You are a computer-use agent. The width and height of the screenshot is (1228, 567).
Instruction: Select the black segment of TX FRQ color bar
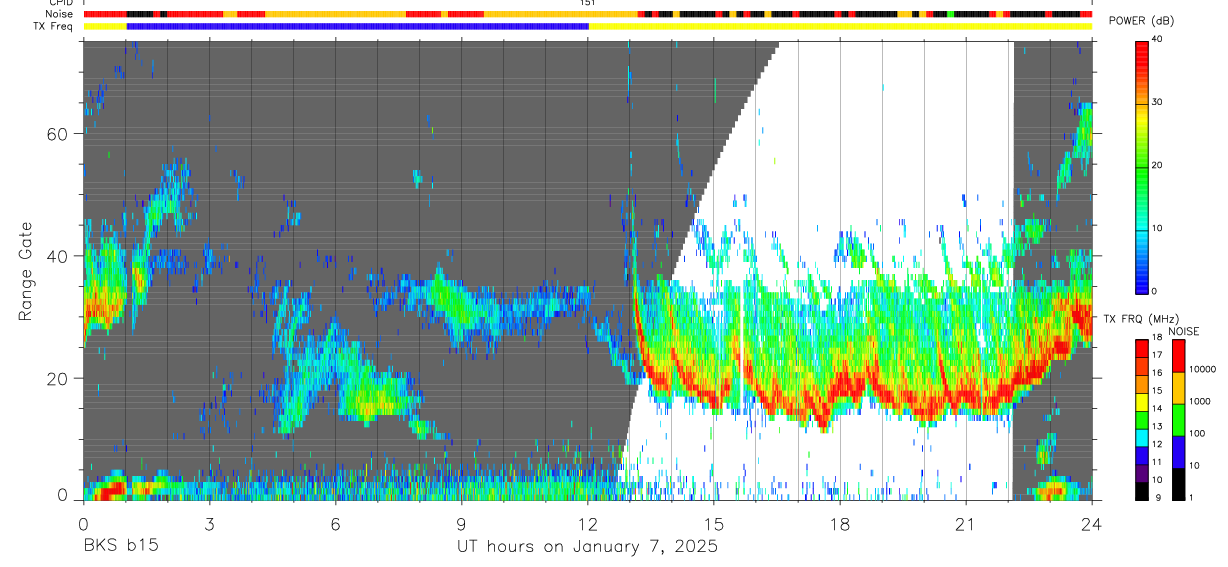1141,491
